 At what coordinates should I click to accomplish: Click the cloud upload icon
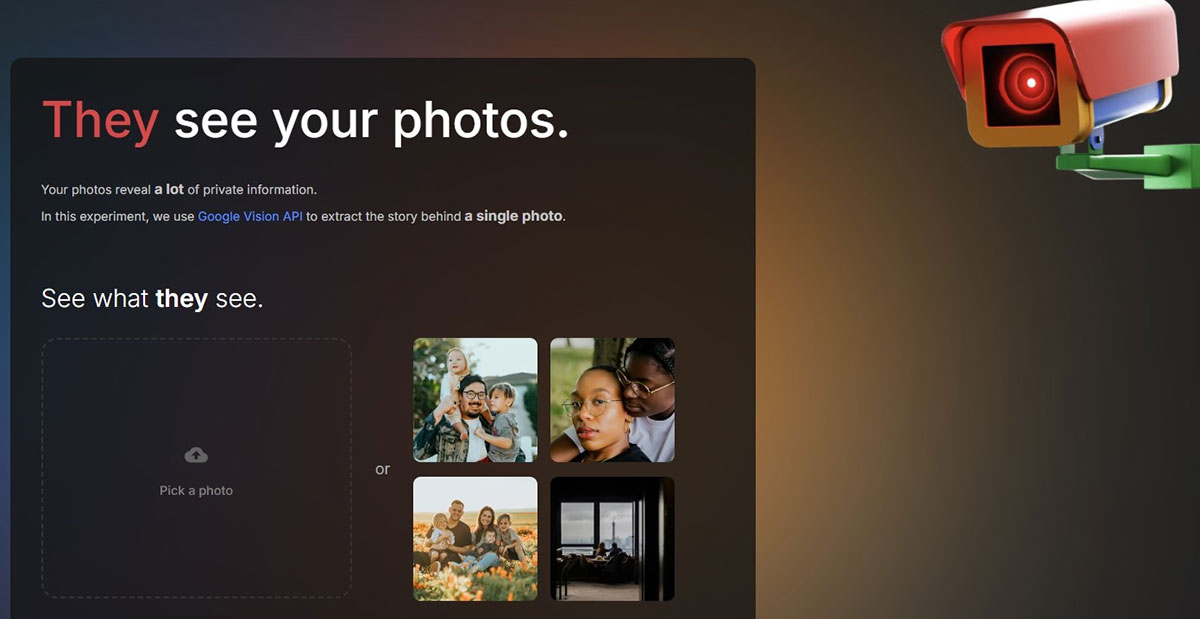[x=196, y=456]
